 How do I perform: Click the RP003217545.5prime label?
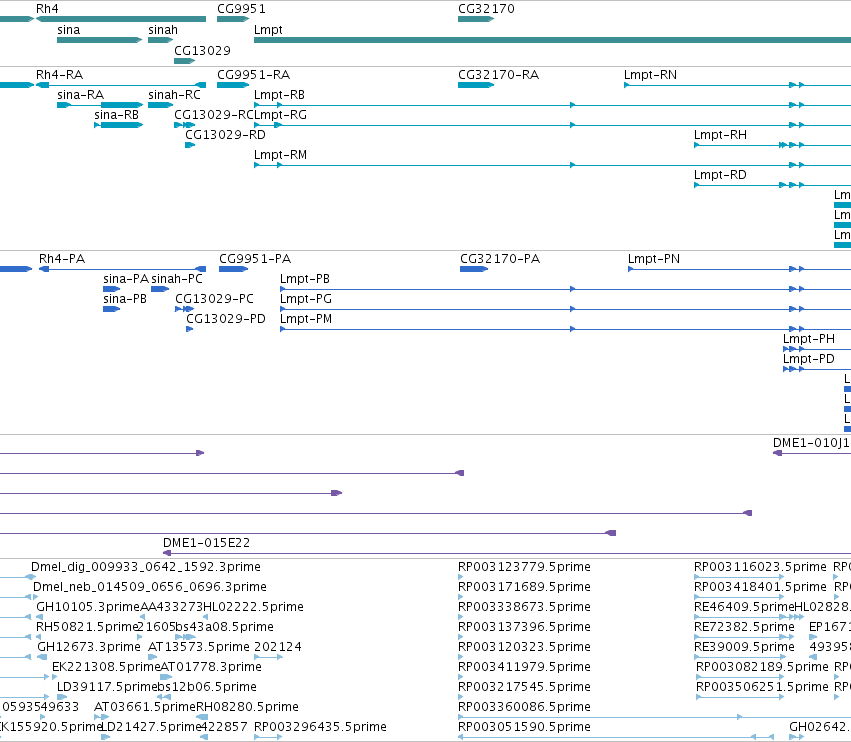(524, 687)
